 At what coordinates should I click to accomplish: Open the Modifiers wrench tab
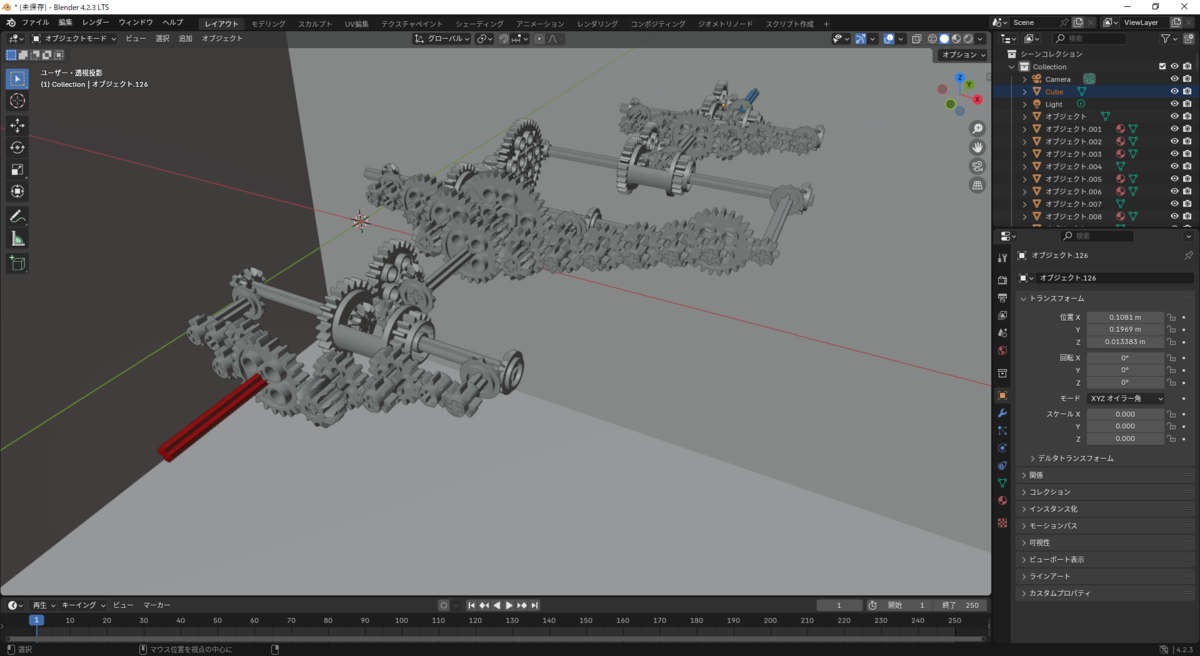tap(1002, 413)
